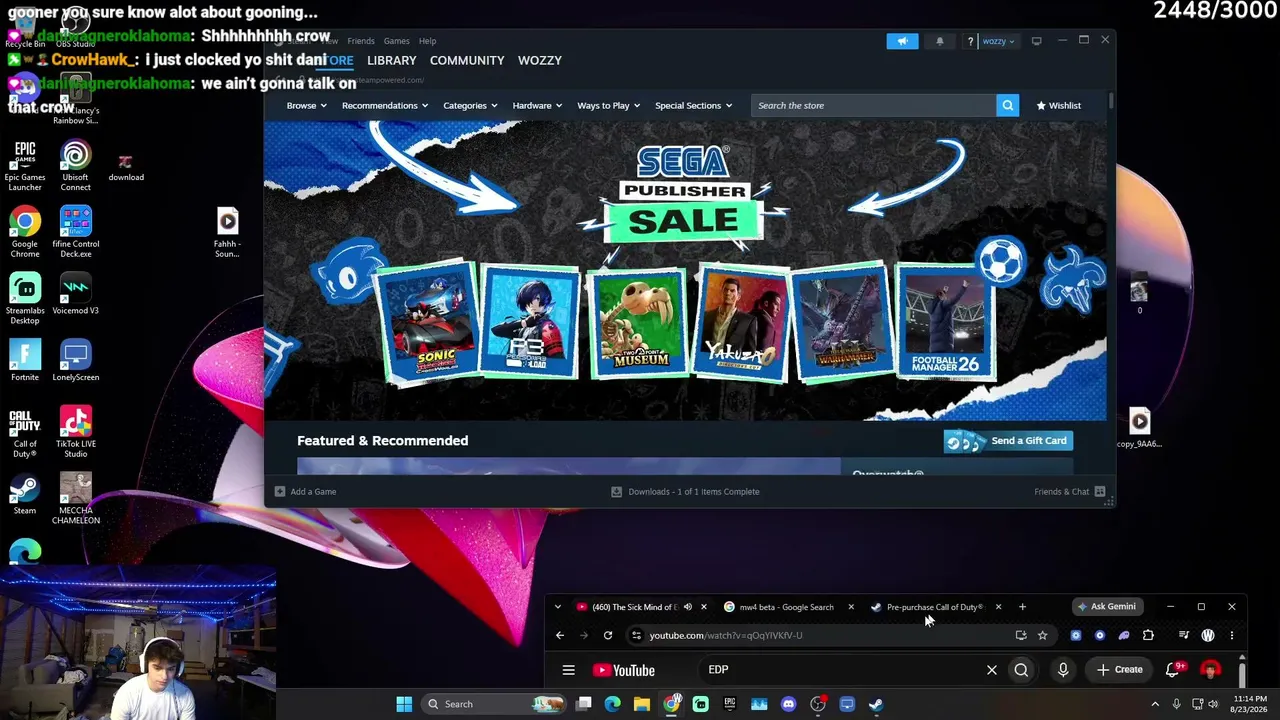Switch to the 'mw4 beta - Google Search' tab
Image resolution: width=1280 pixels, height=720 pixels.
coord(786,607)
